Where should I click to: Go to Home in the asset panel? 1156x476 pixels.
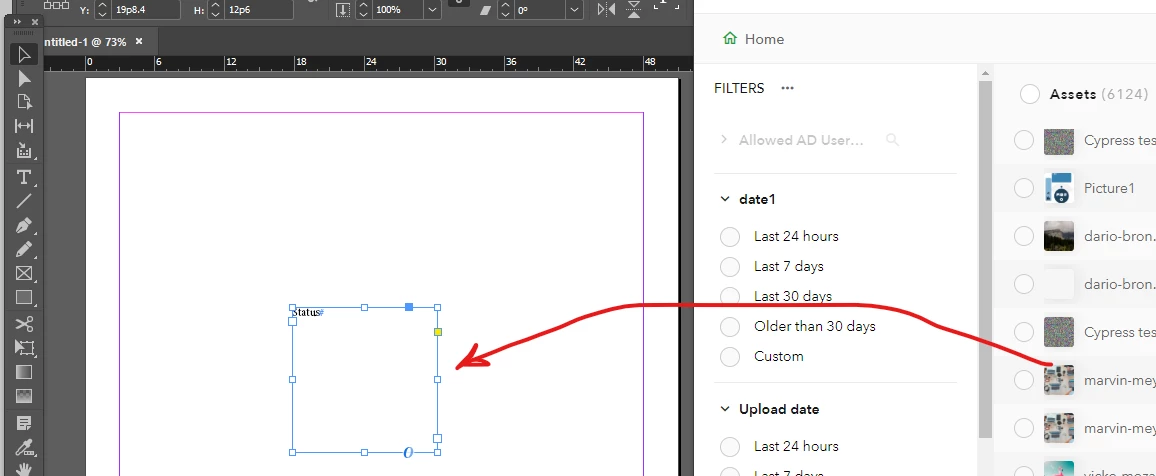(x=753, y=38)
